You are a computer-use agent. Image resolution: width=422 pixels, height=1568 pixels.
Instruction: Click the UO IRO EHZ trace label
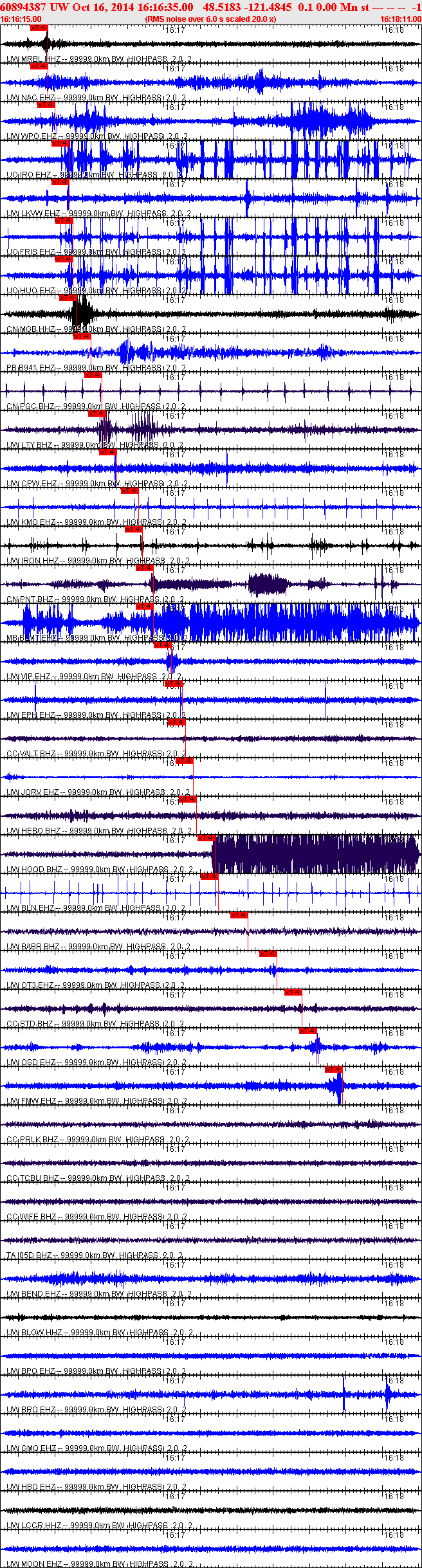coord(95,175)
